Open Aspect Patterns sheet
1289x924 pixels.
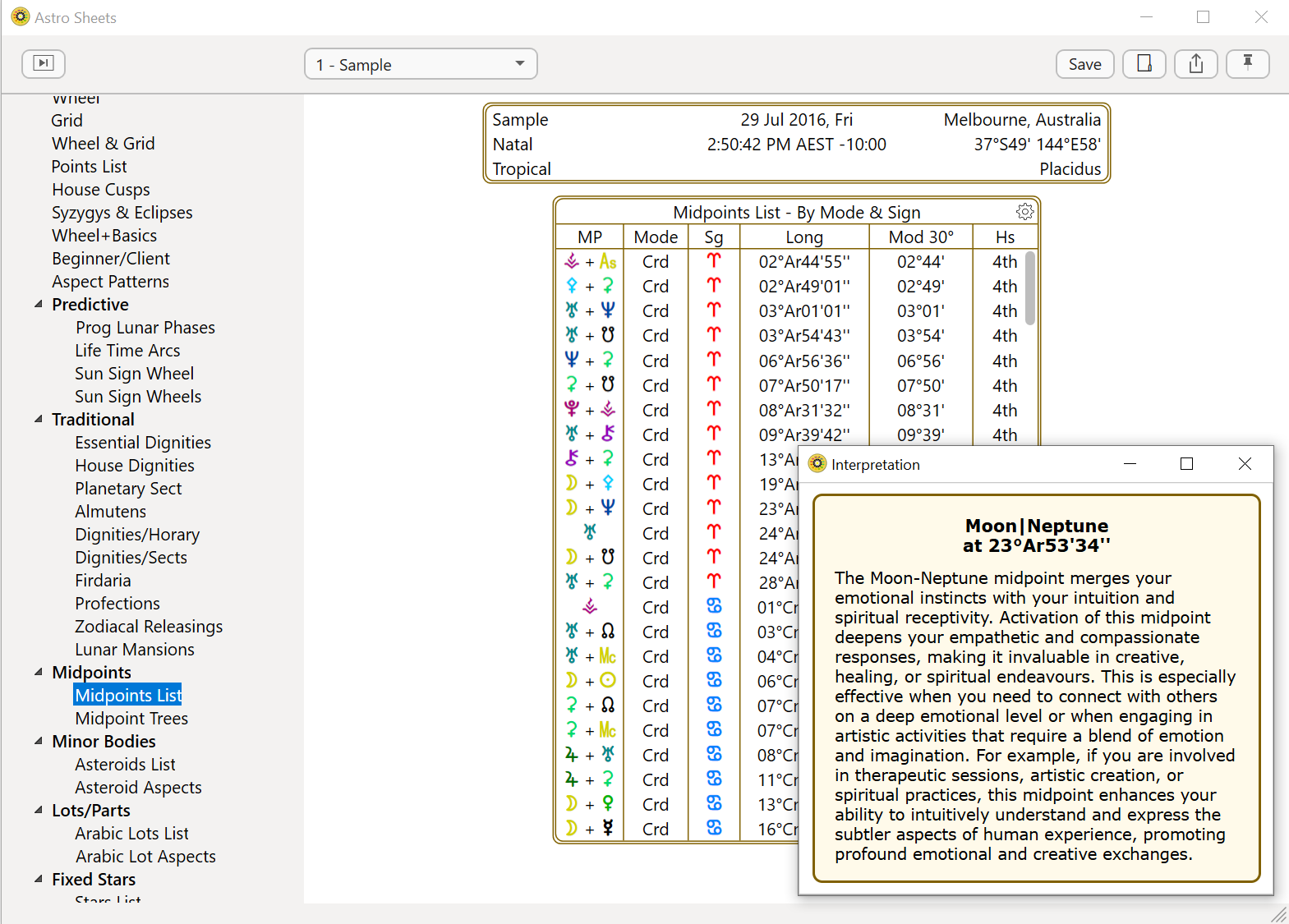point(111,281)
